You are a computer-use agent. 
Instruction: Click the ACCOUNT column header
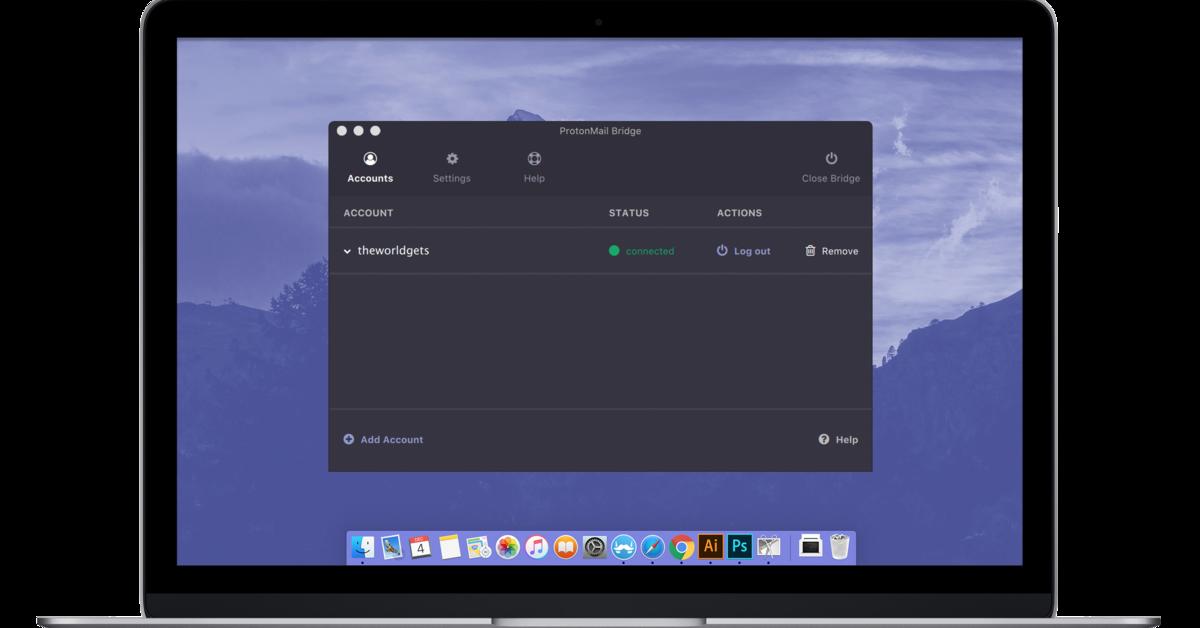pos(368,213)
